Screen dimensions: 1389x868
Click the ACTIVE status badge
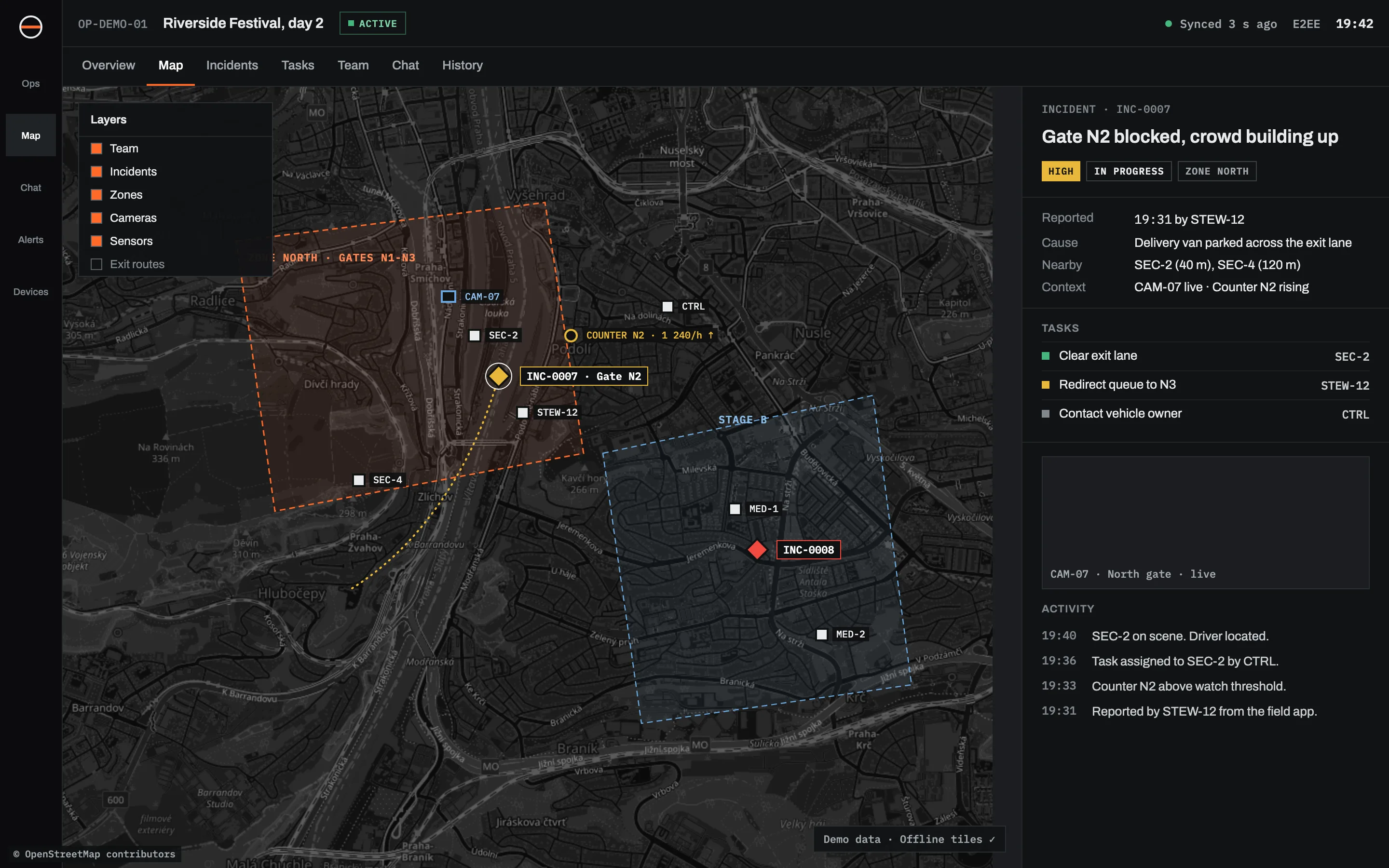click(372, 24)
